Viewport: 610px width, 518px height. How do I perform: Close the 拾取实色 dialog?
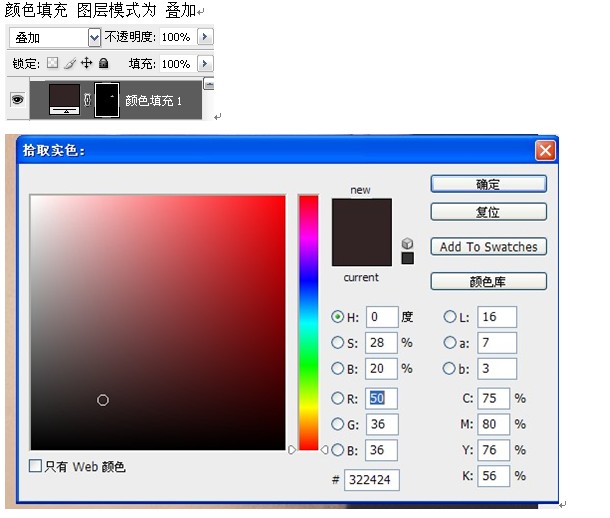[x=545, y=150]
